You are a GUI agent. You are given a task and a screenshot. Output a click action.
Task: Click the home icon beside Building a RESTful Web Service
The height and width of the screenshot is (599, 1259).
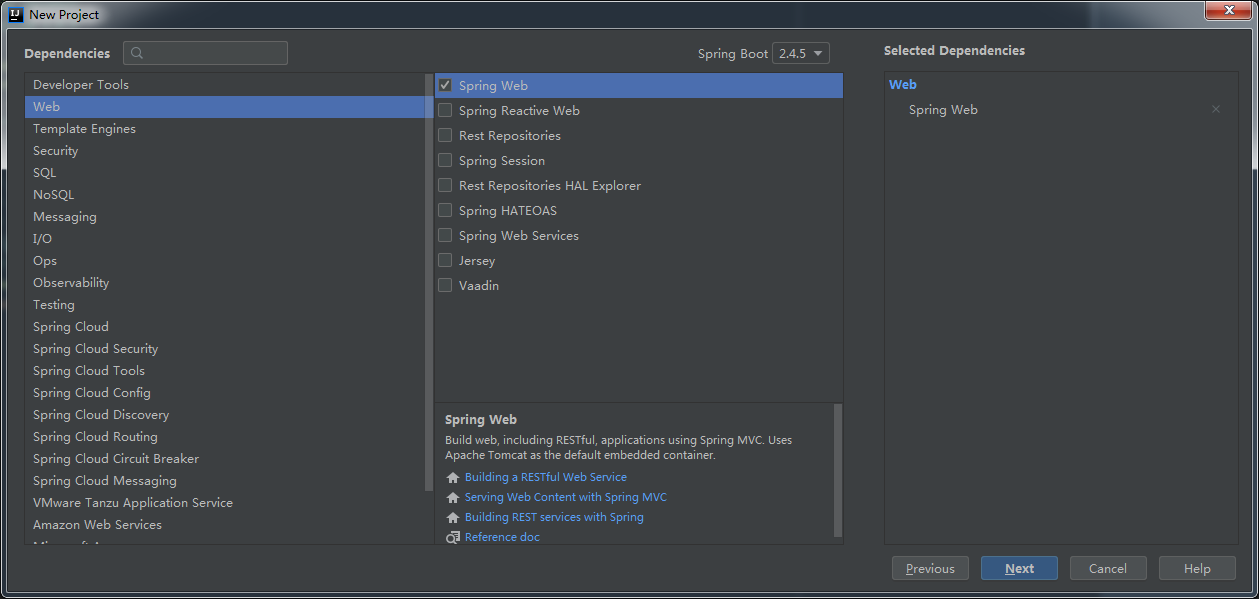point(453,478)
